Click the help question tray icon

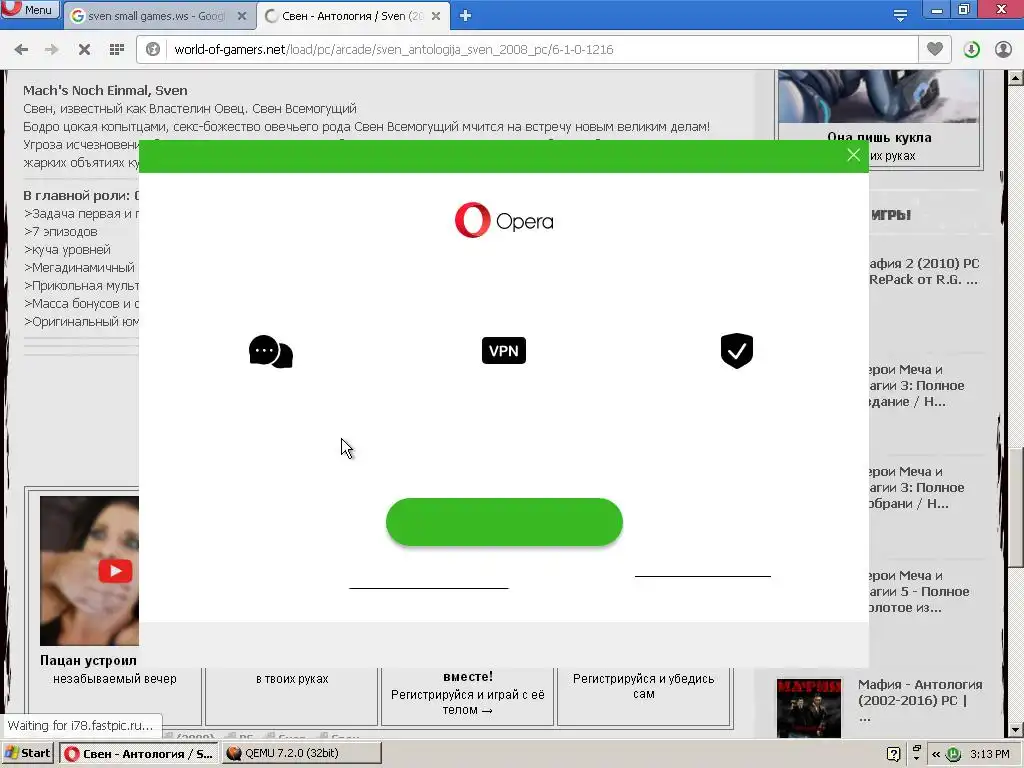click(x=894, y=754)
